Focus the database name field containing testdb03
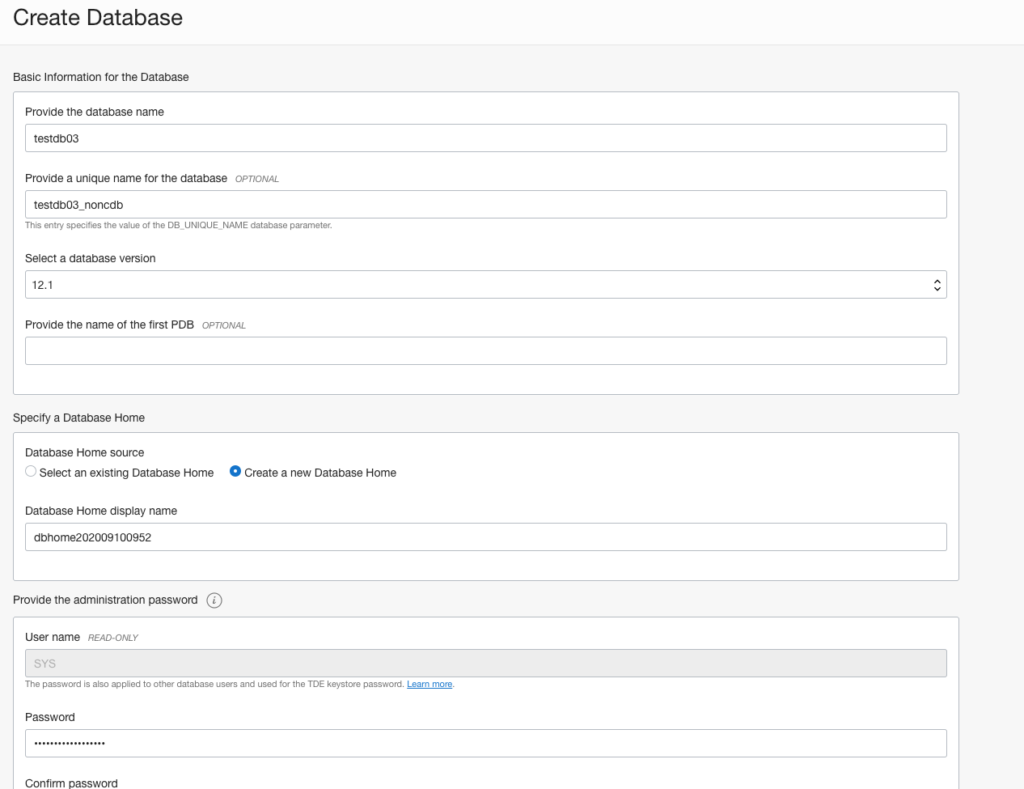 pos(485,138)
